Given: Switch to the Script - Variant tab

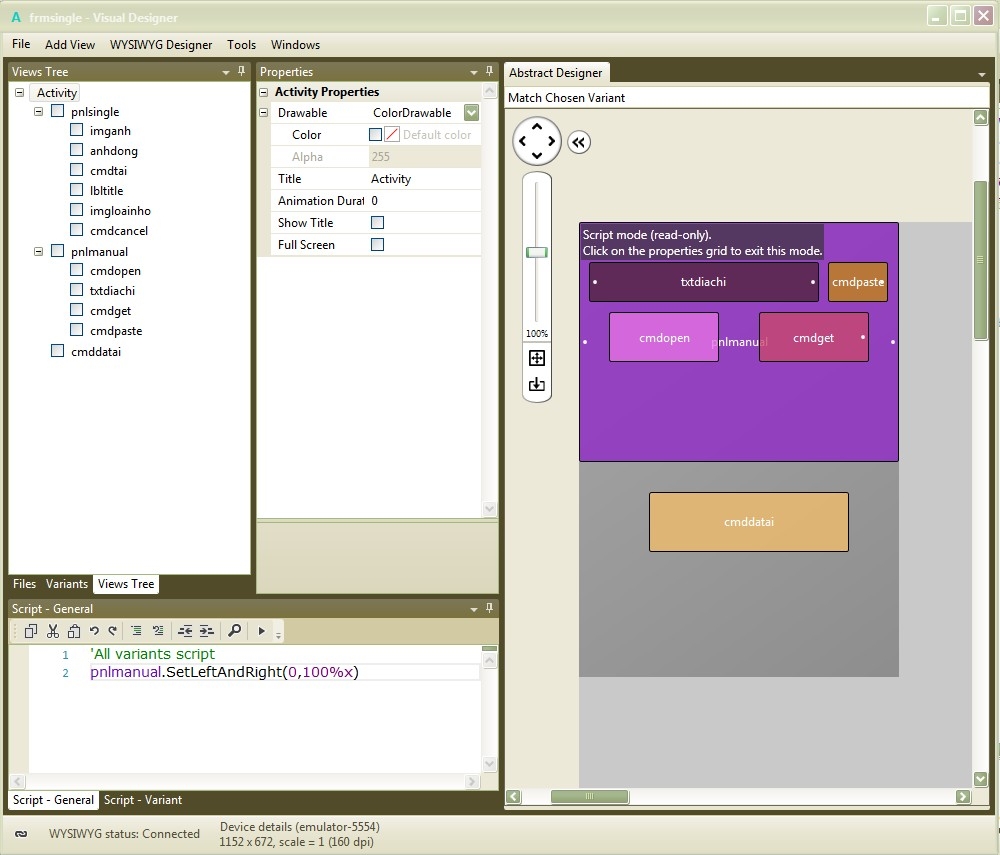Looking at the screenshot, I should (x=143, y=800).
